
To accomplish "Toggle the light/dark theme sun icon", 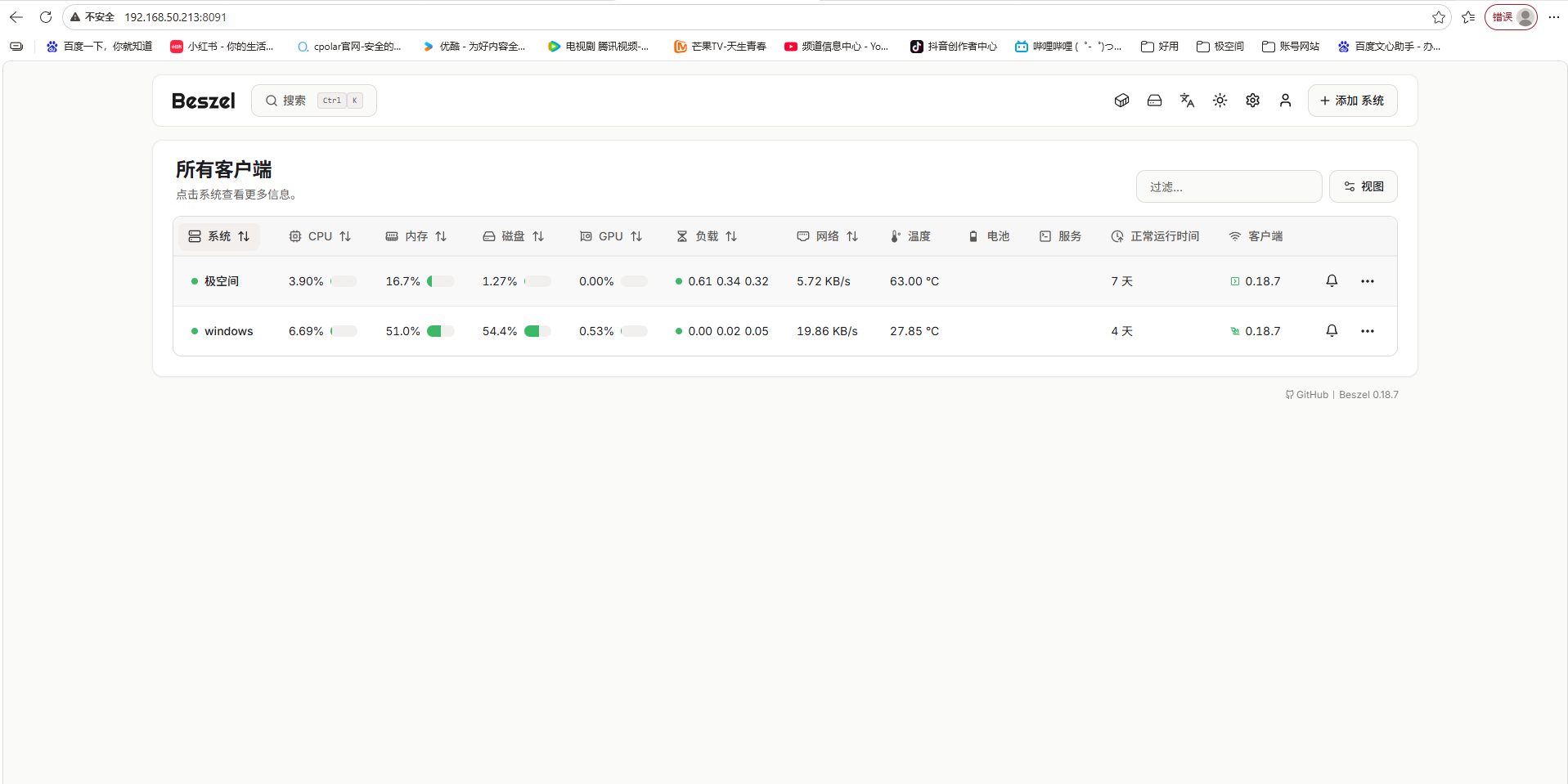I will (x=1220, y=101).
